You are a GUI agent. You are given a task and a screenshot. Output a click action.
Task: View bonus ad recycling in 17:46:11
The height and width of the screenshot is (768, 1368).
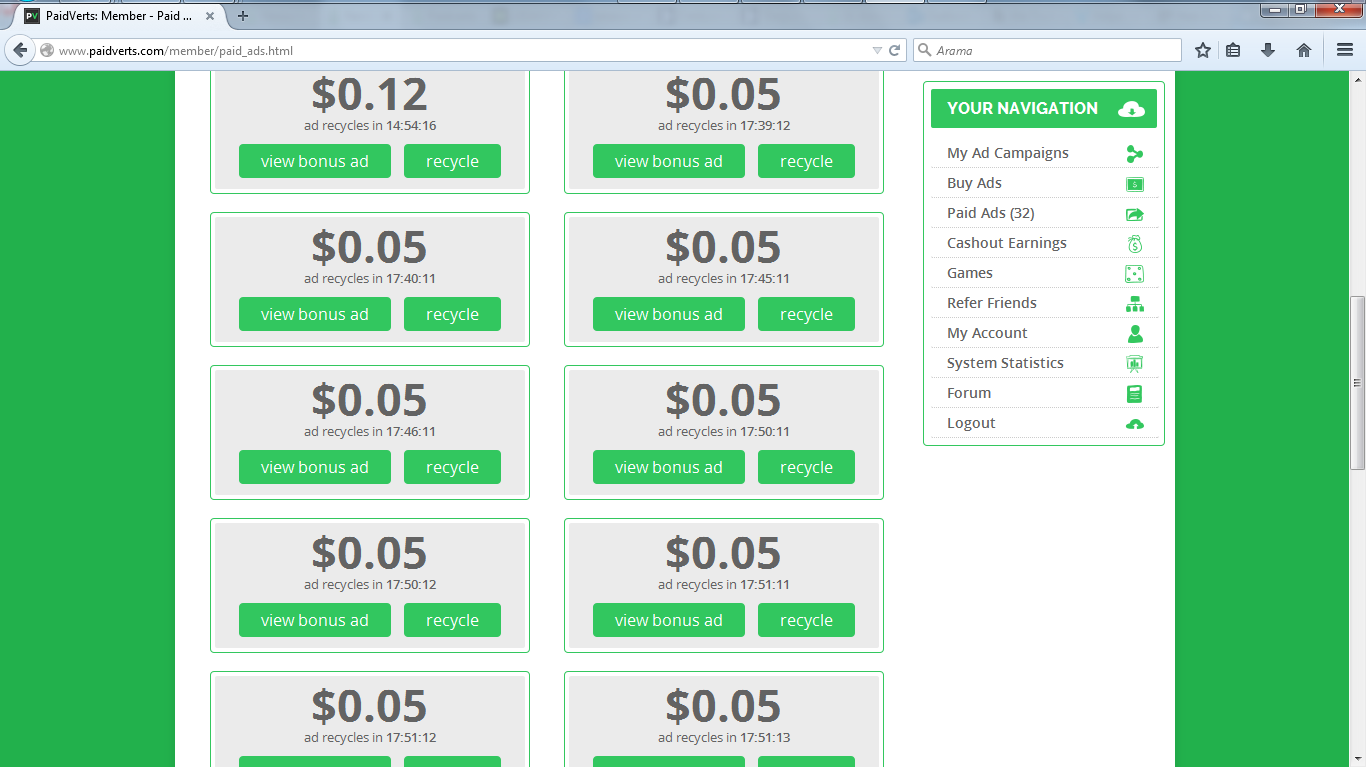315,467
